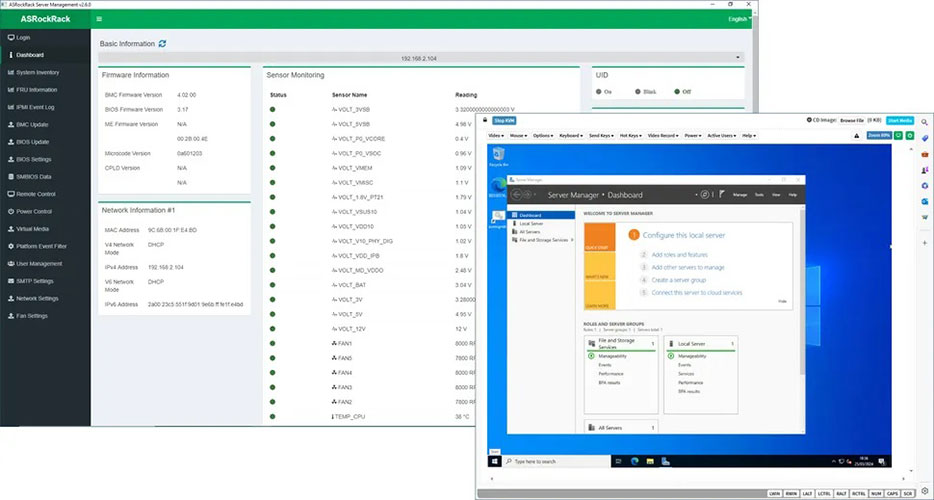934x500 pixels.
Task: Open the English language dropdown
Action: (738, 19)
